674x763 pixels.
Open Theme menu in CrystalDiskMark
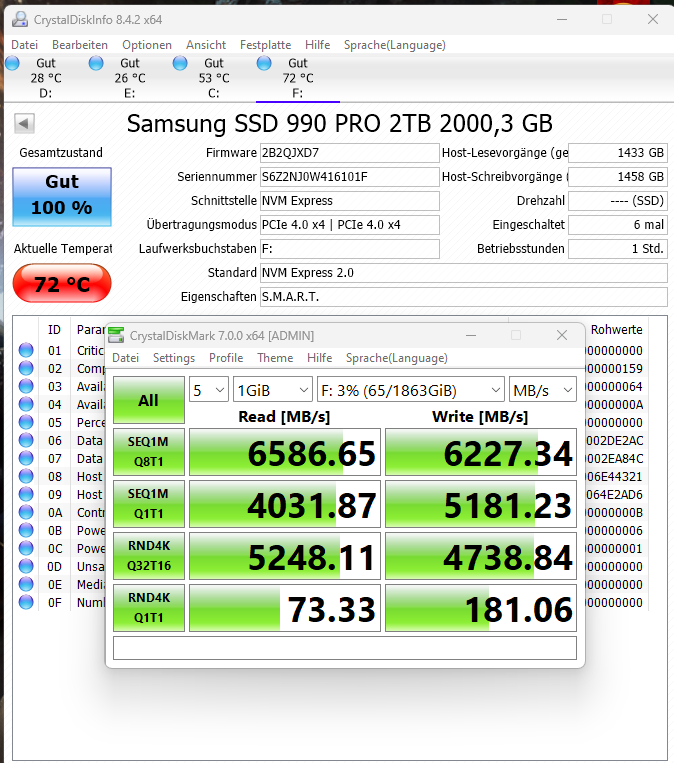point(275,358)
